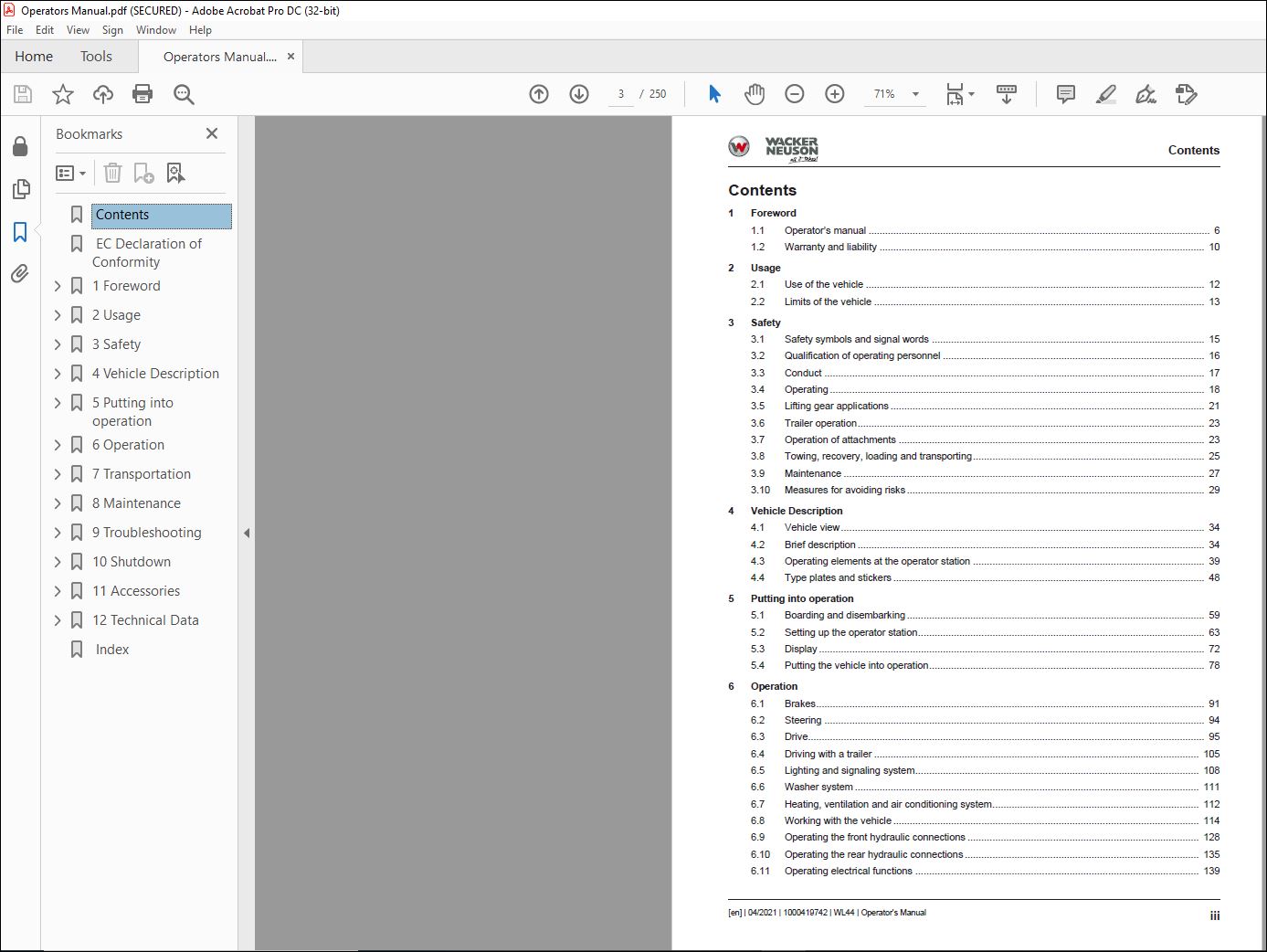The height and width of the screenshot is (952, 1267).
Task: Open the fit page options icon
Action: (956, 94)
